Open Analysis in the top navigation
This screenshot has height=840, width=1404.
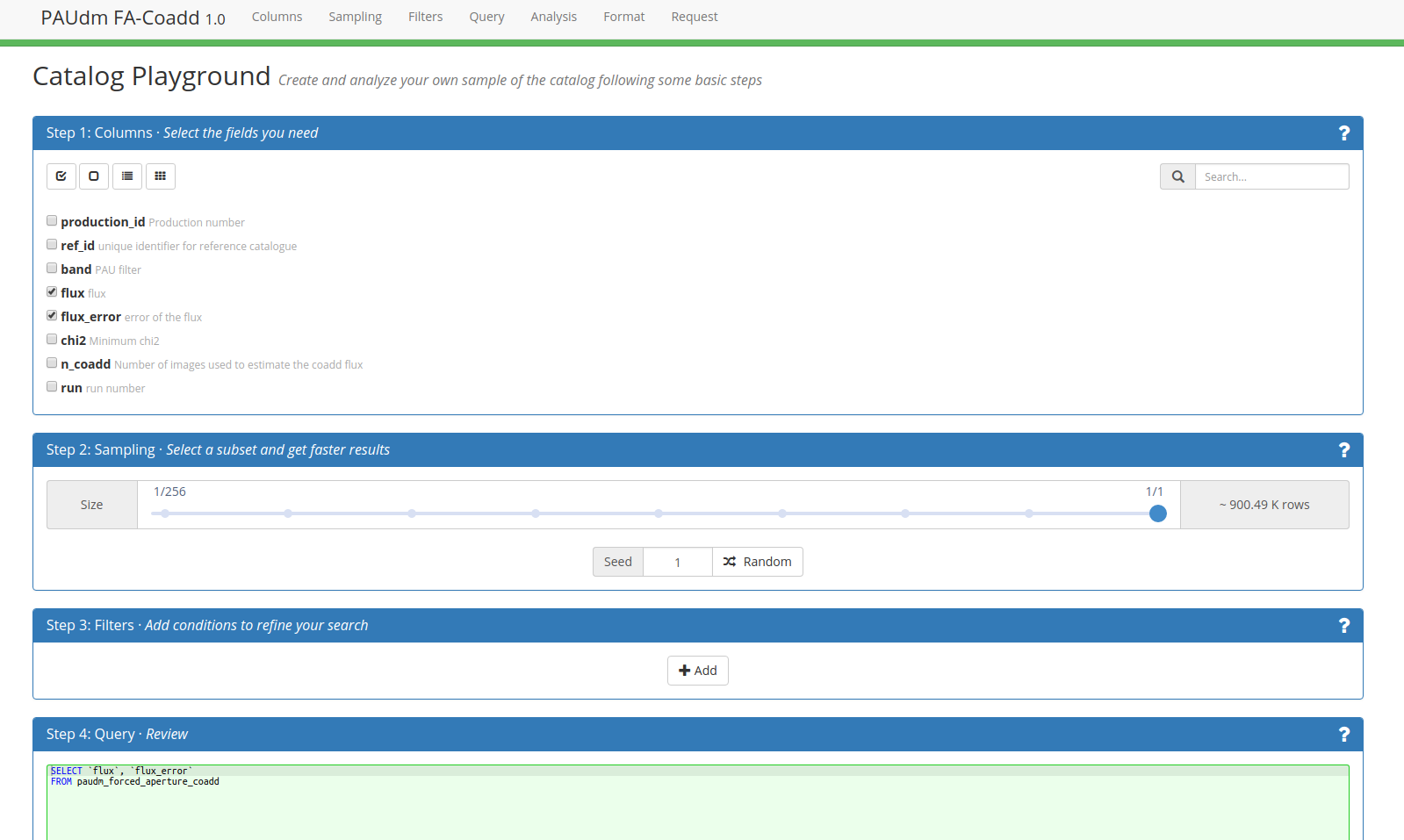pyautogui.click(x=553, y=17)
